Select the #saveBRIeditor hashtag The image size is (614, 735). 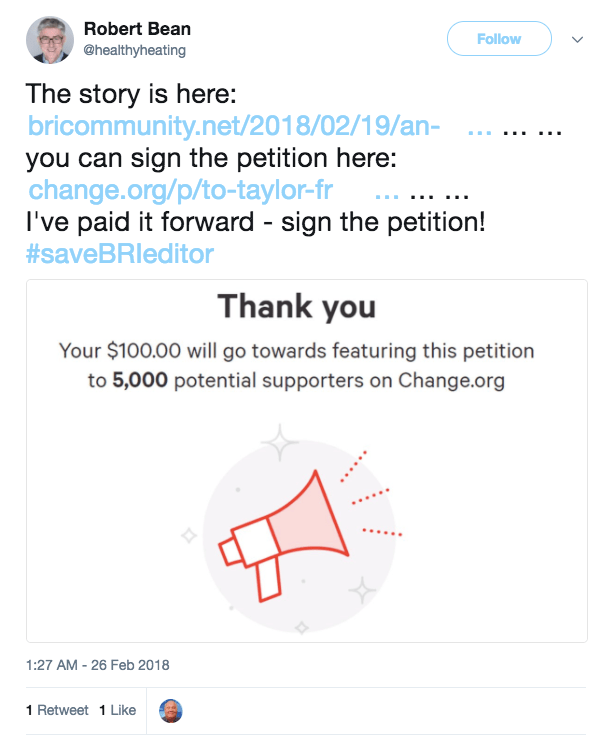click(x=120, y=254)
